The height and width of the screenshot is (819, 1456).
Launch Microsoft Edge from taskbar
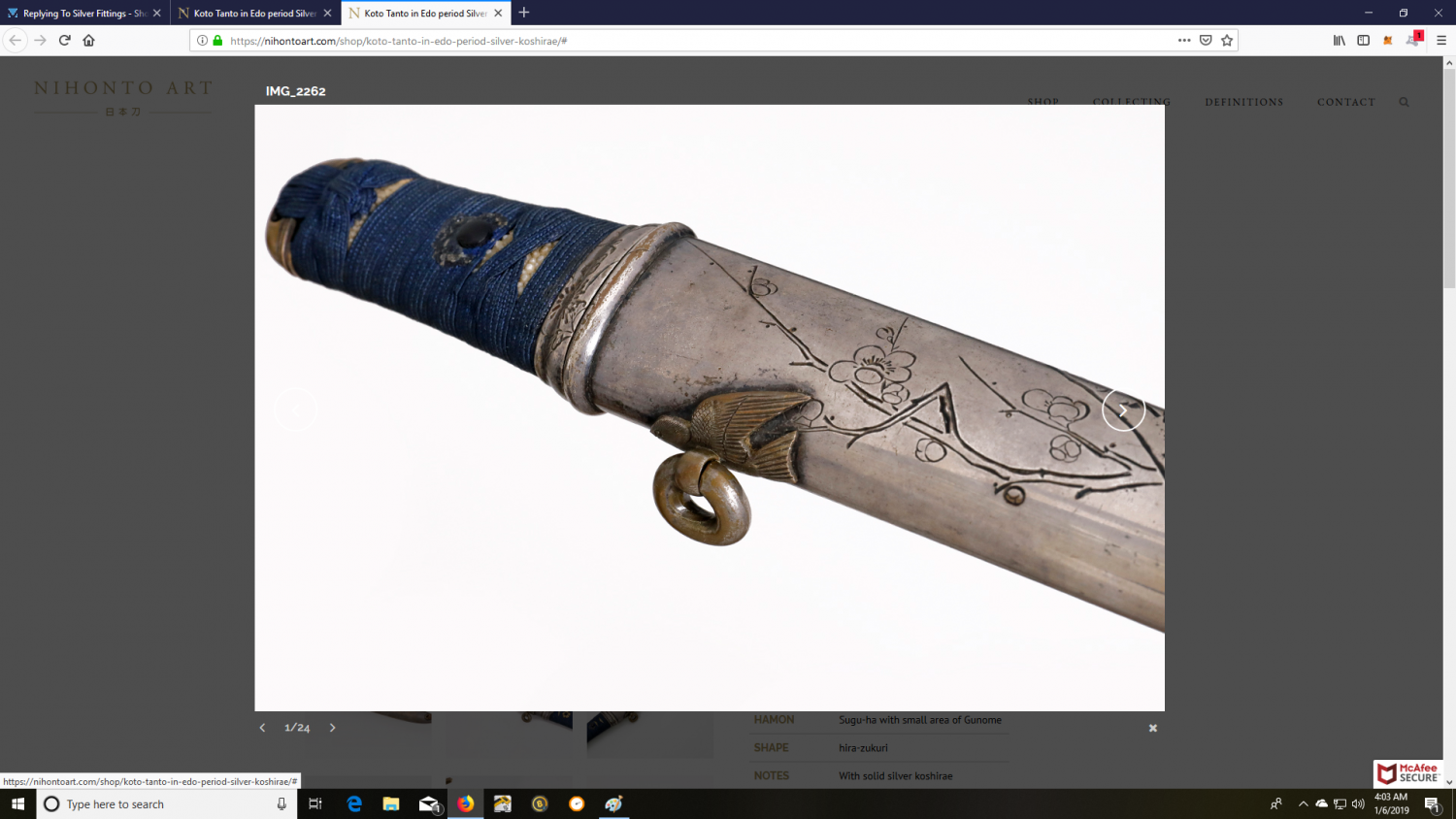[354, 803]
